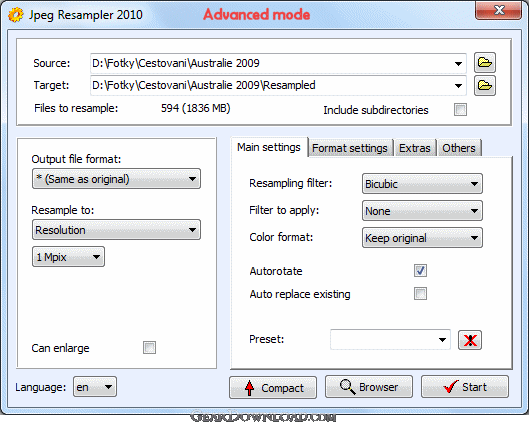
Task: Disable the Autorotate checkbox
Action: [x=420, y=271]
